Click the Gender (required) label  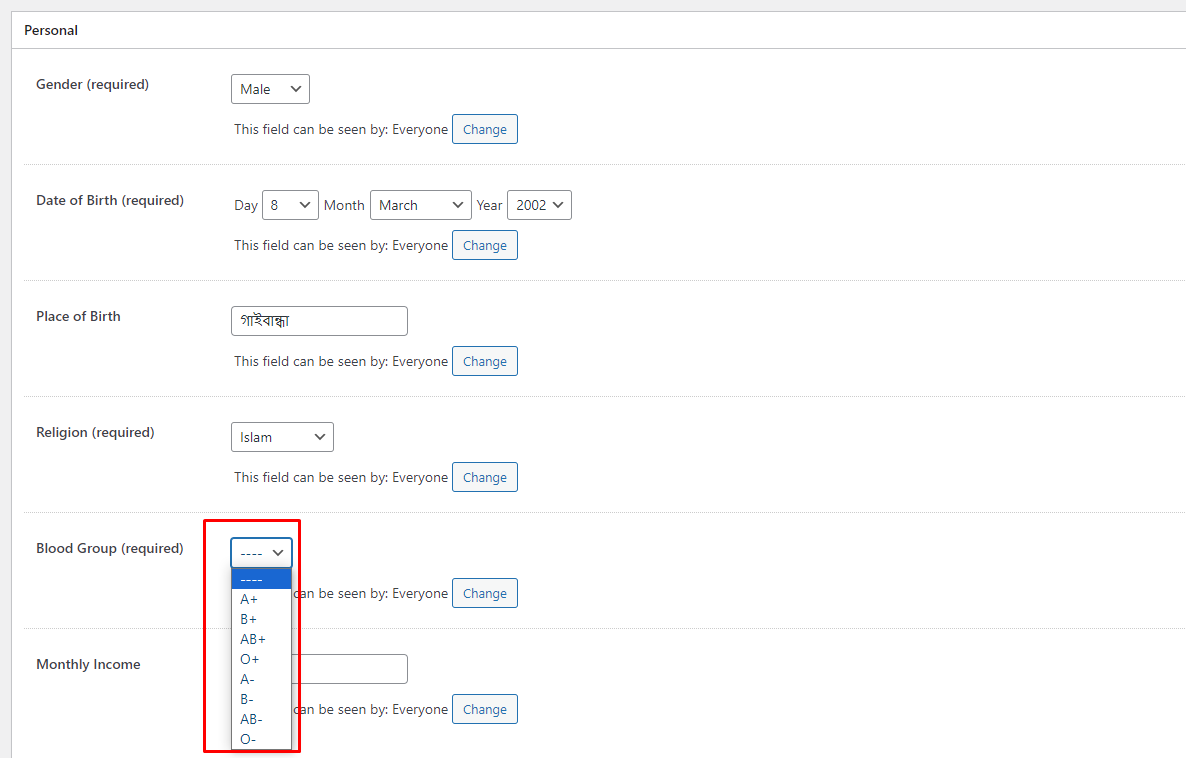click(x=92, y=84)
